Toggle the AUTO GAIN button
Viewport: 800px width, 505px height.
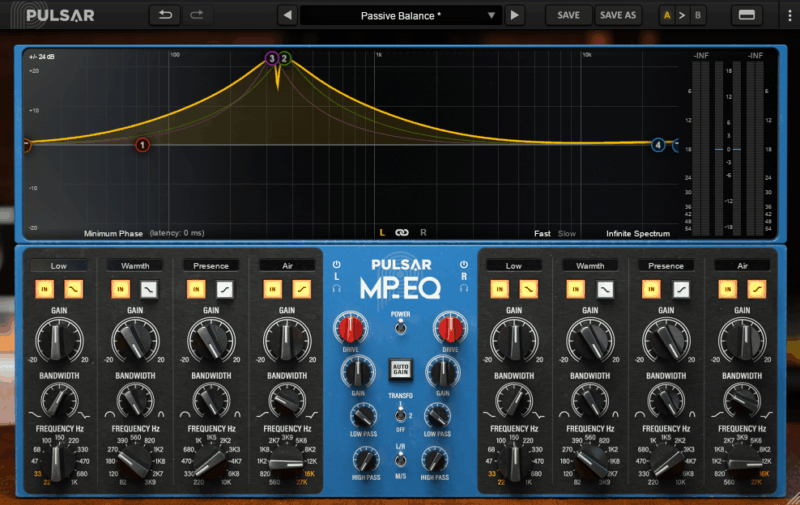tap(400, 369)
